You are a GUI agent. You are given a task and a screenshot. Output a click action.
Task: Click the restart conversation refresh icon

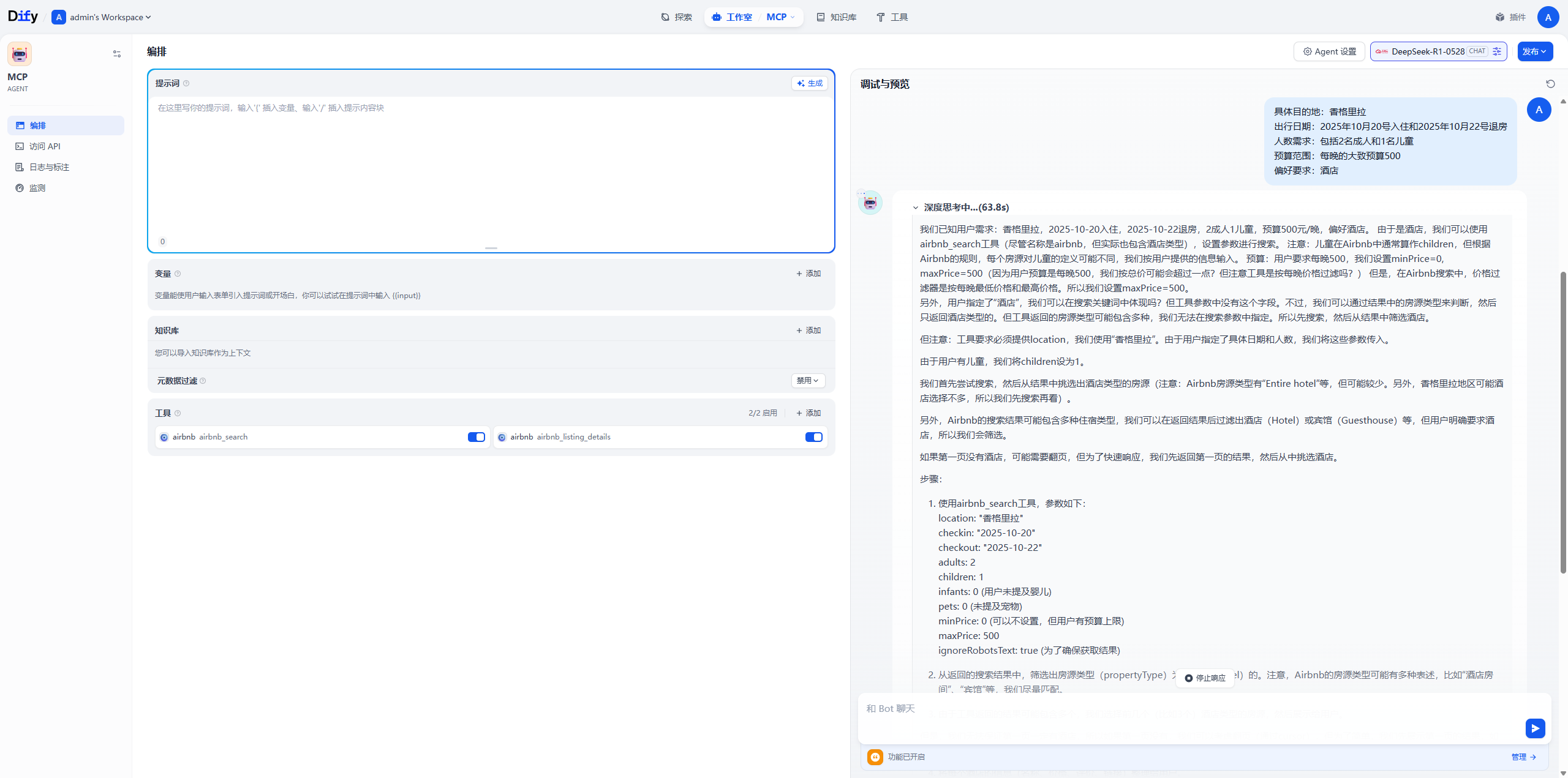pos(1550,84)
